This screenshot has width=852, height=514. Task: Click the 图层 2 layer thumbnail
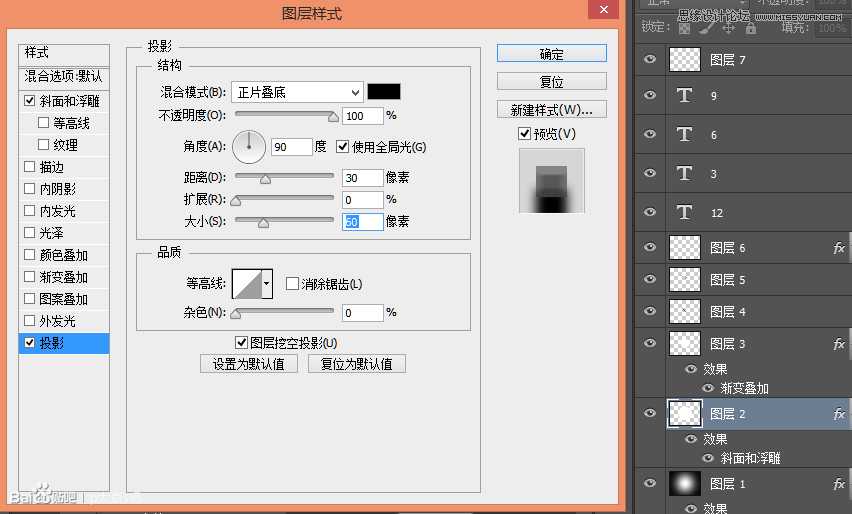point(685,413)
